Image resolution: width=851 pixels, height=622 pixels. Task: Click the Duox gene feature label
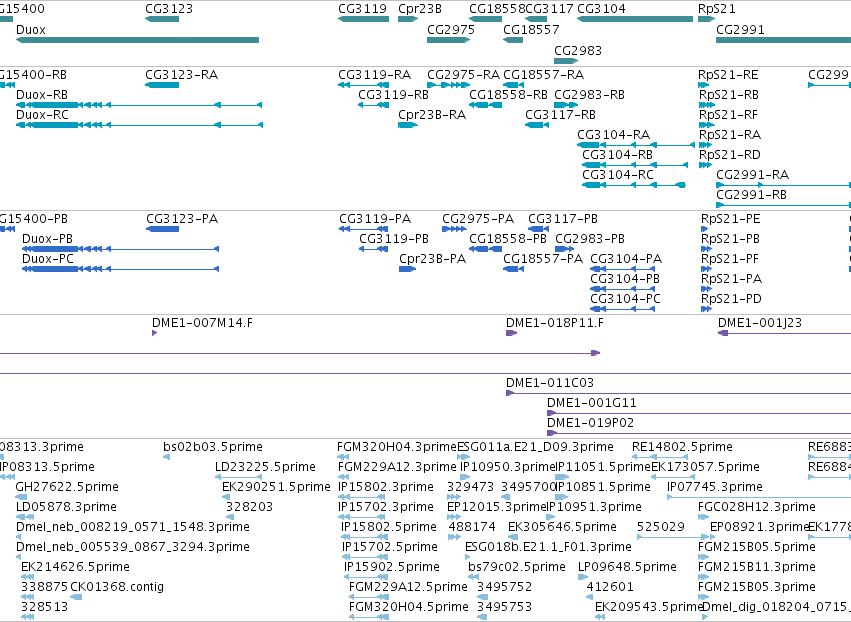(31, 30)
